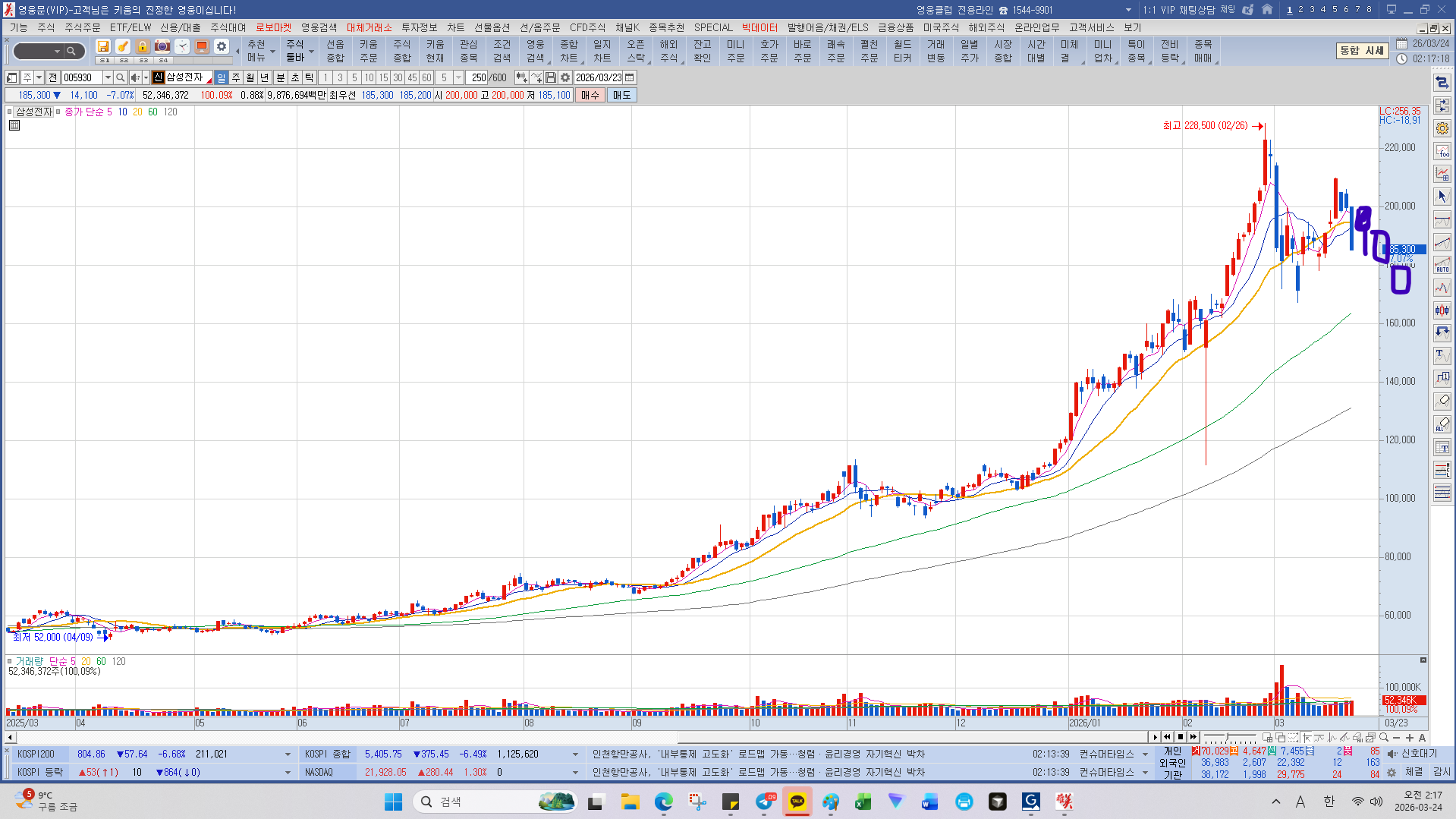1456x819 pixels.
Task: Toggle daily (일) chart period
Action: coord(222,77)
